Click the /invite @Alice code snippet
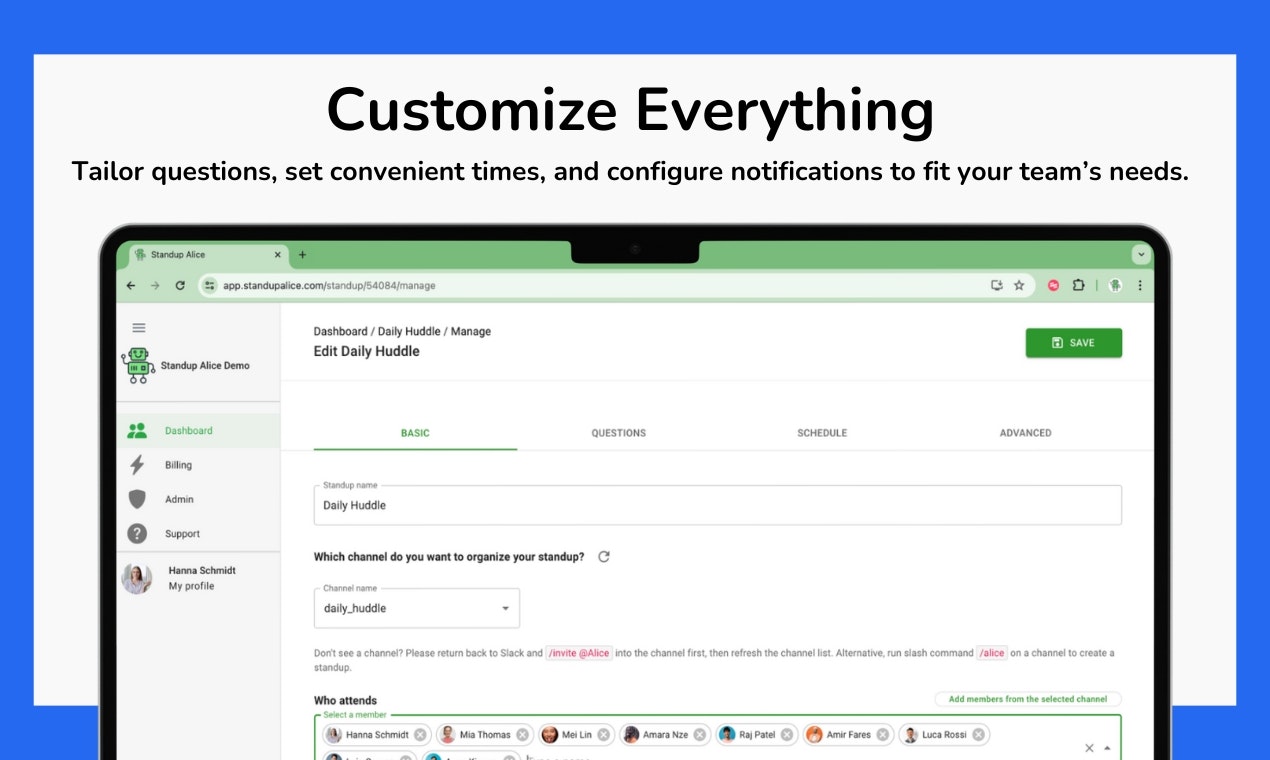 point(579,653)
